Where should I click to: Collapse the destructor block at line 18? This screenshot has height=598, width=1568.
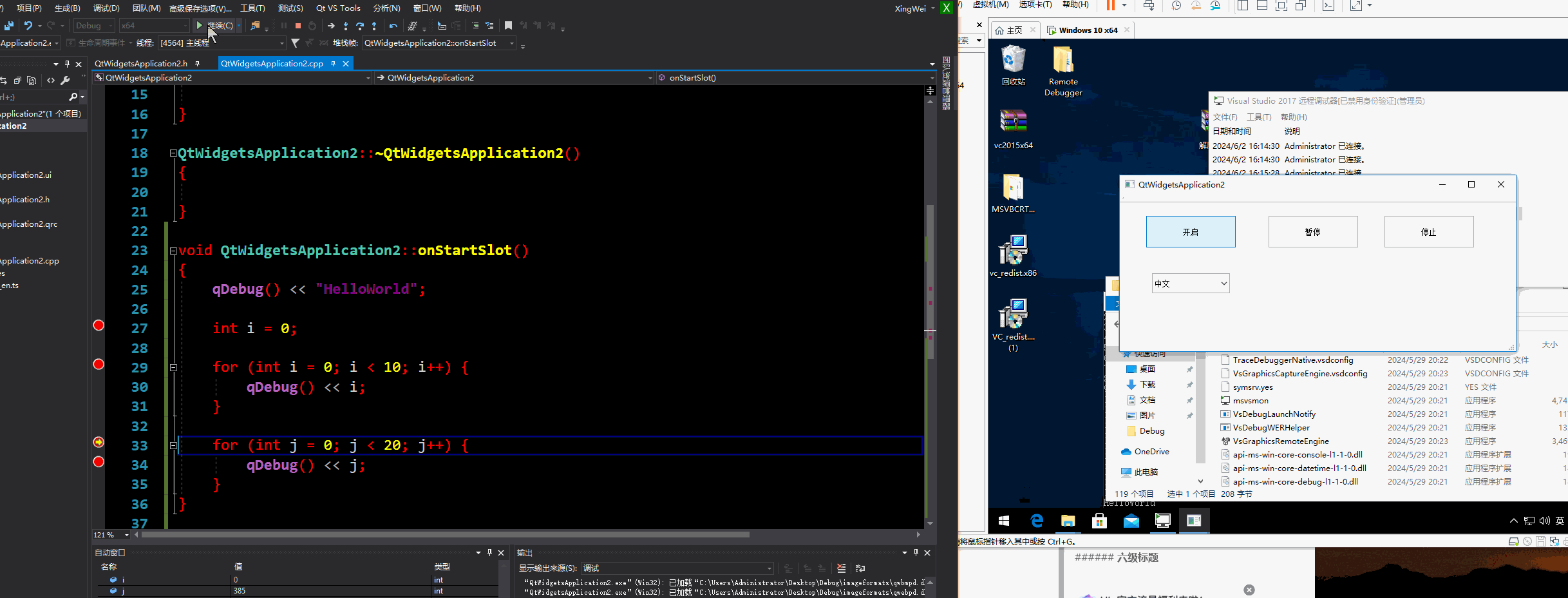[x=173, y=153]
